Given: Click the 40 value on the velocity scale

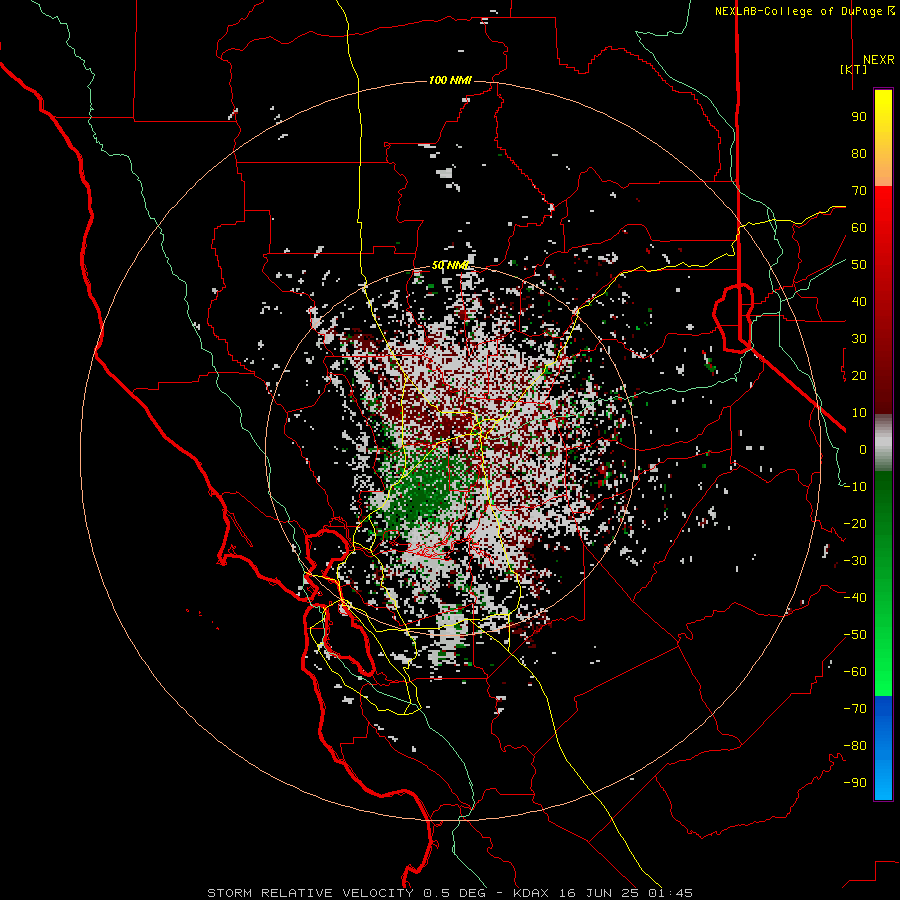Looking at the screenshot, I should 859,302.
